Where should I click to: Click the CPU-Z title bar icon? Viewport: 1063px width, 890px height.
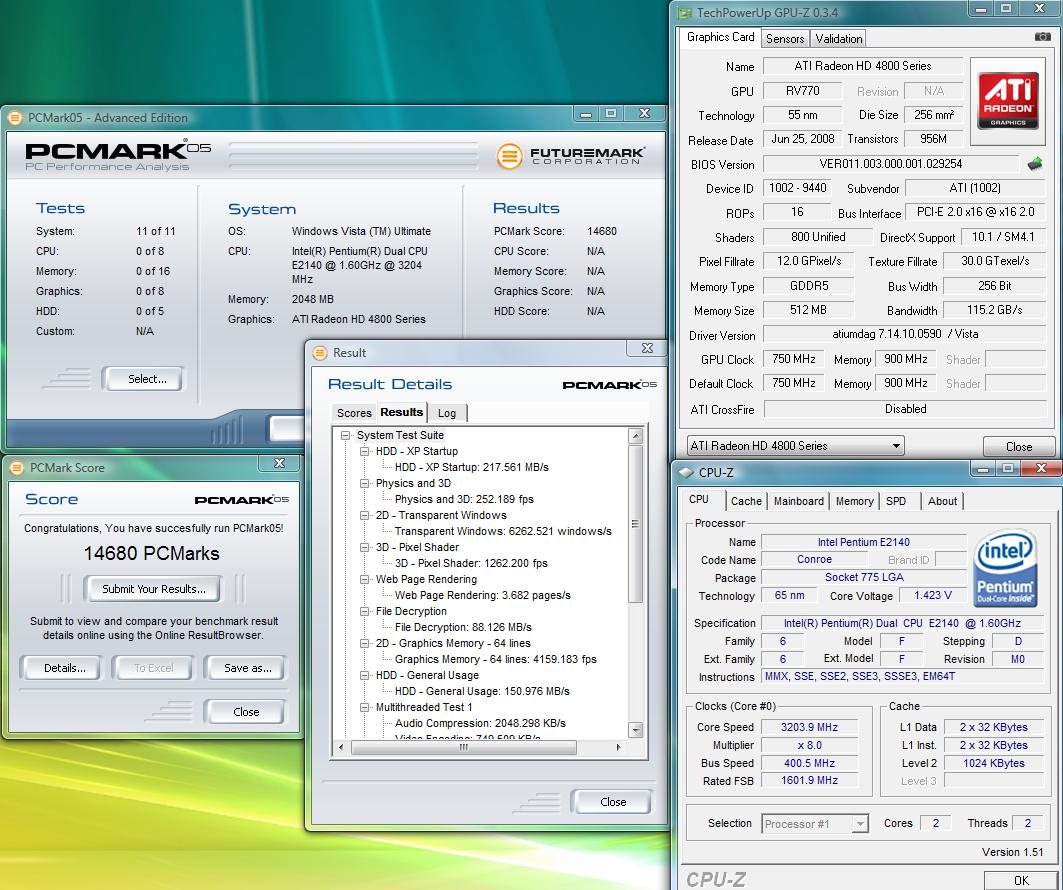pos(686,472)
